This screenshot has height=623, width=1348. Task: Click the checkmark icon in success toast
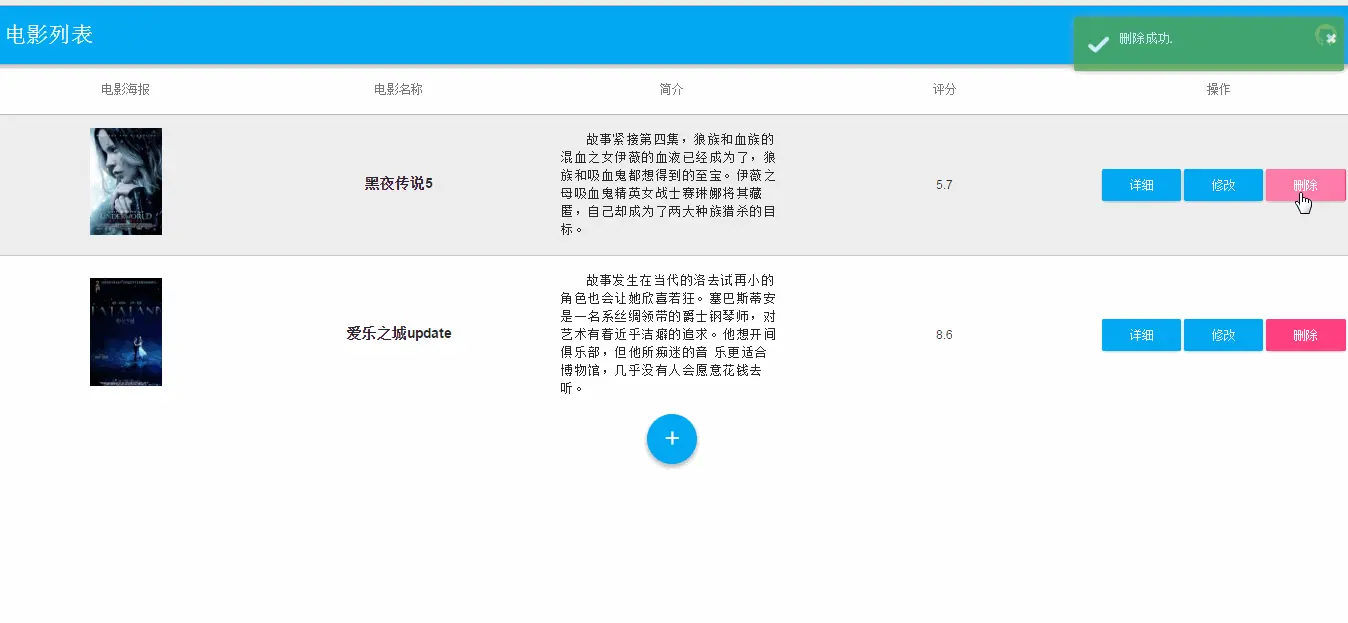coord(1098,44)
